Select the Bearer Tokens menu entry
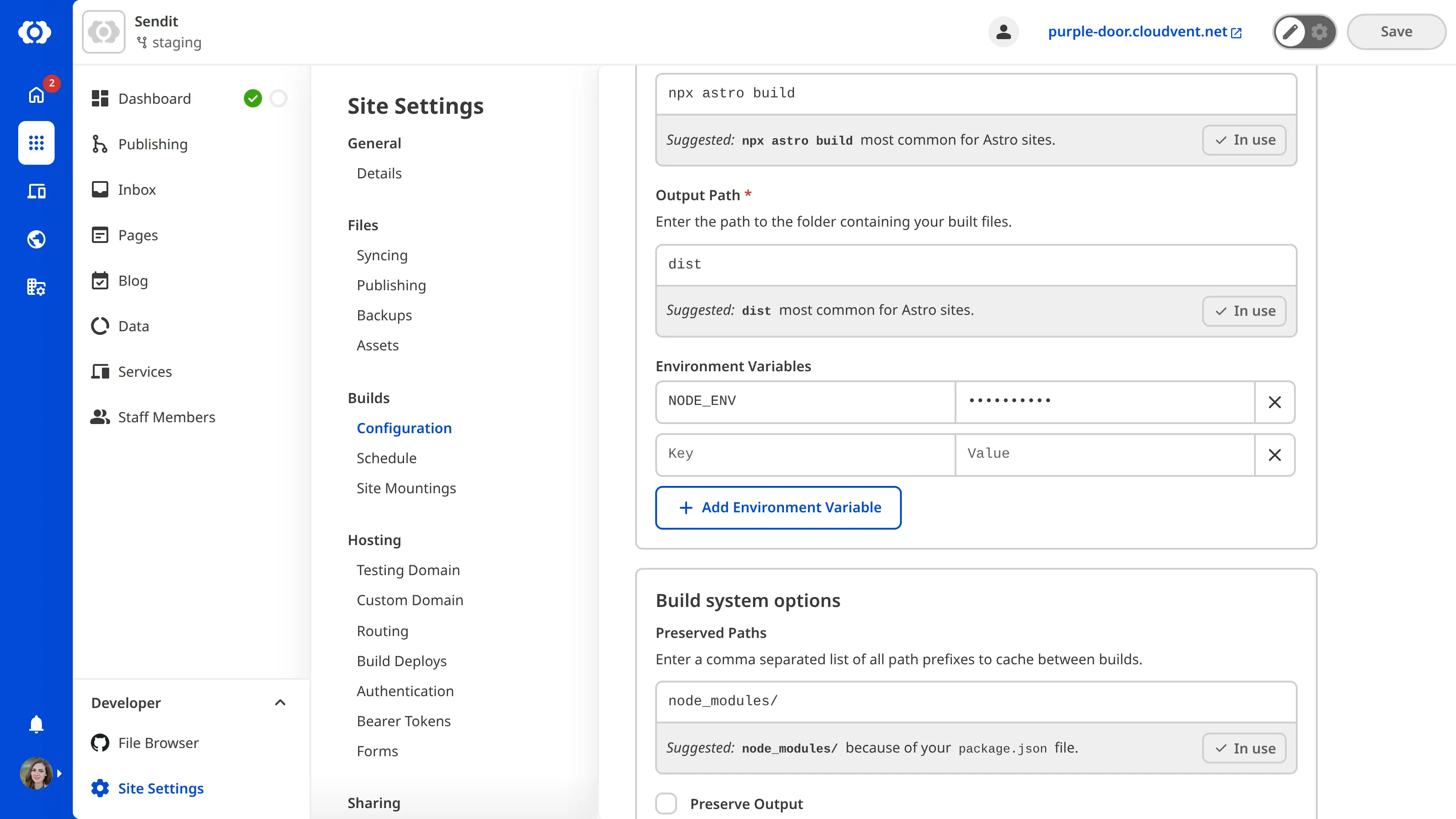Viewport: 1456px width, 819px height. pos(404,721)
